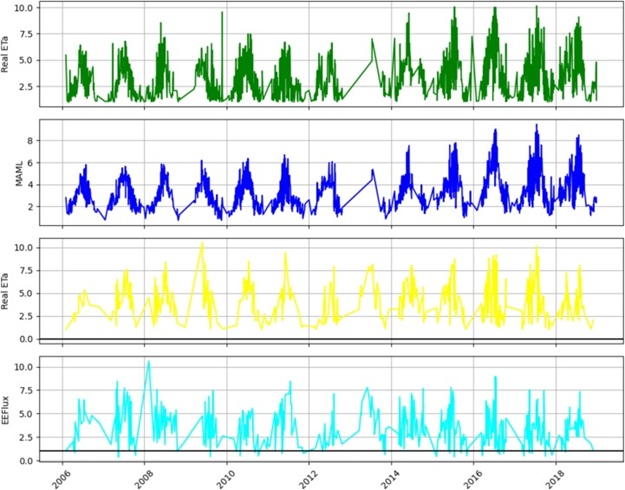The height and width of the screenshot is (490, 625).
Task: Select the MAML y-axis title
Action: (x=19, y=173)
